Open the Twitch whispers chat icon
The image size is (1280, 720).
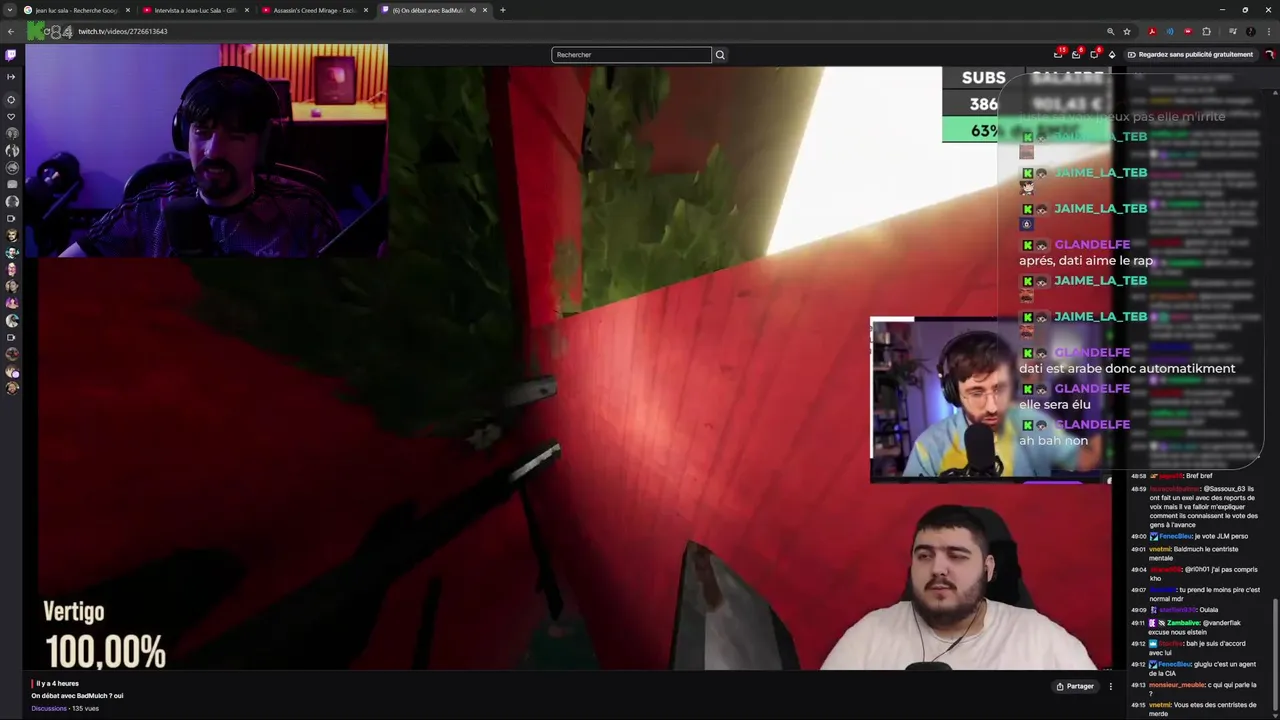(x=1094, y=54)
